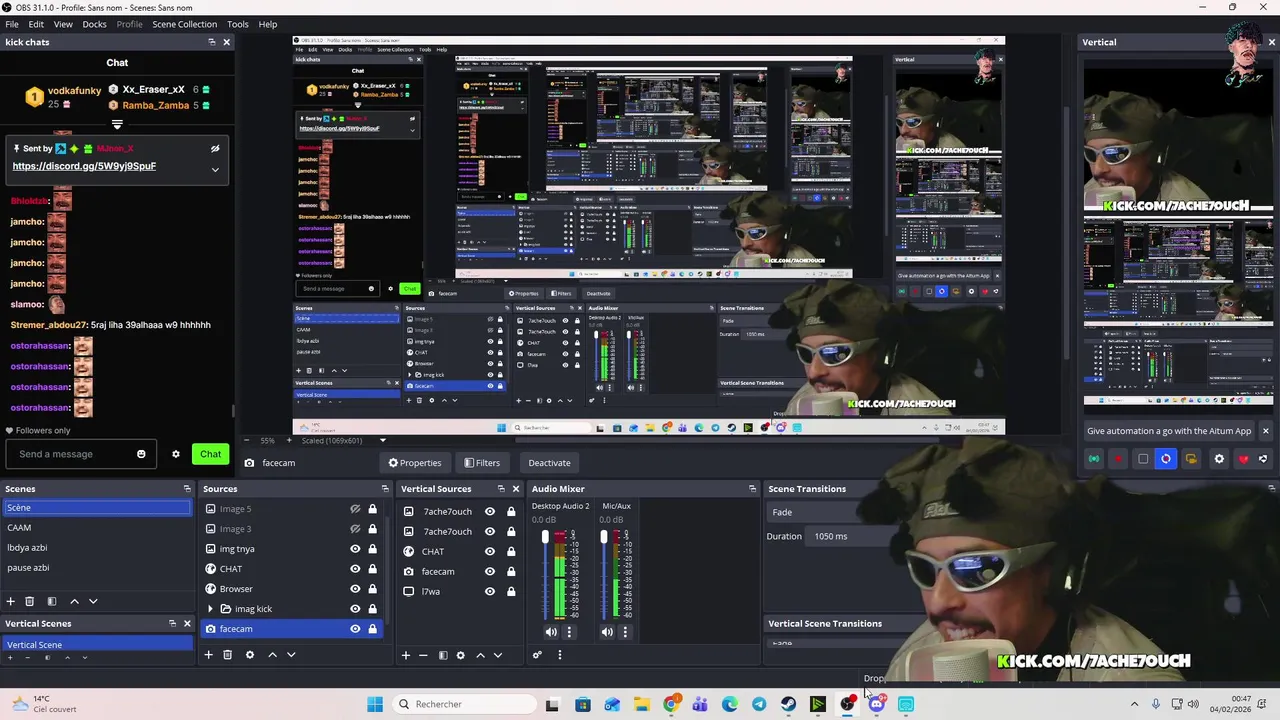Float the Sources dock with pop-out icon
The width and height of the screenshot is (1280, 720).
click(x=385, y=489)
